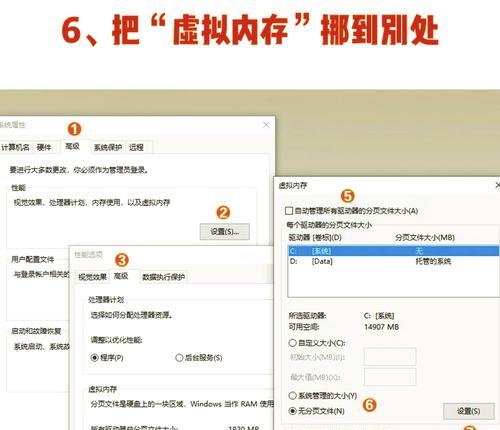Choose 后台服务 processor scheduling option

tap(179, 358)
